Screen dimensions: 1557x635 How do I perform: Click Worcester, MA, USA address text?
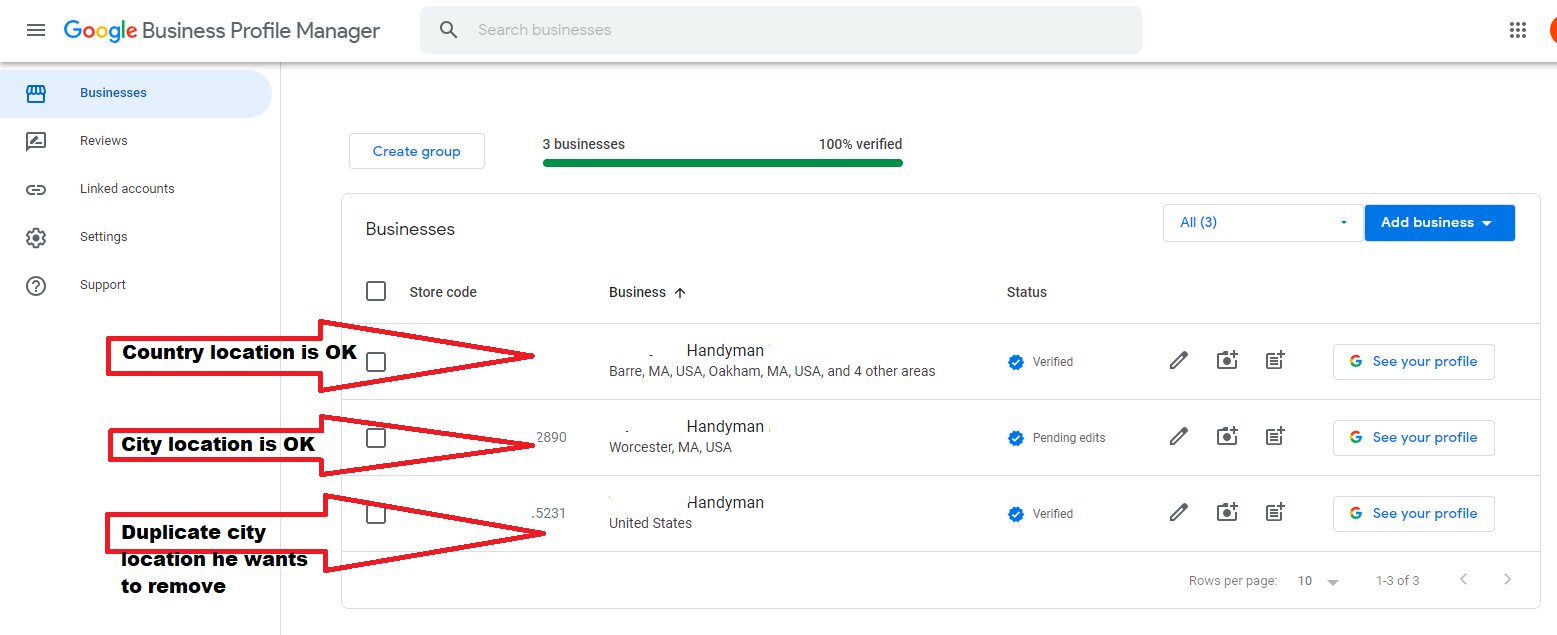(670, 448)
